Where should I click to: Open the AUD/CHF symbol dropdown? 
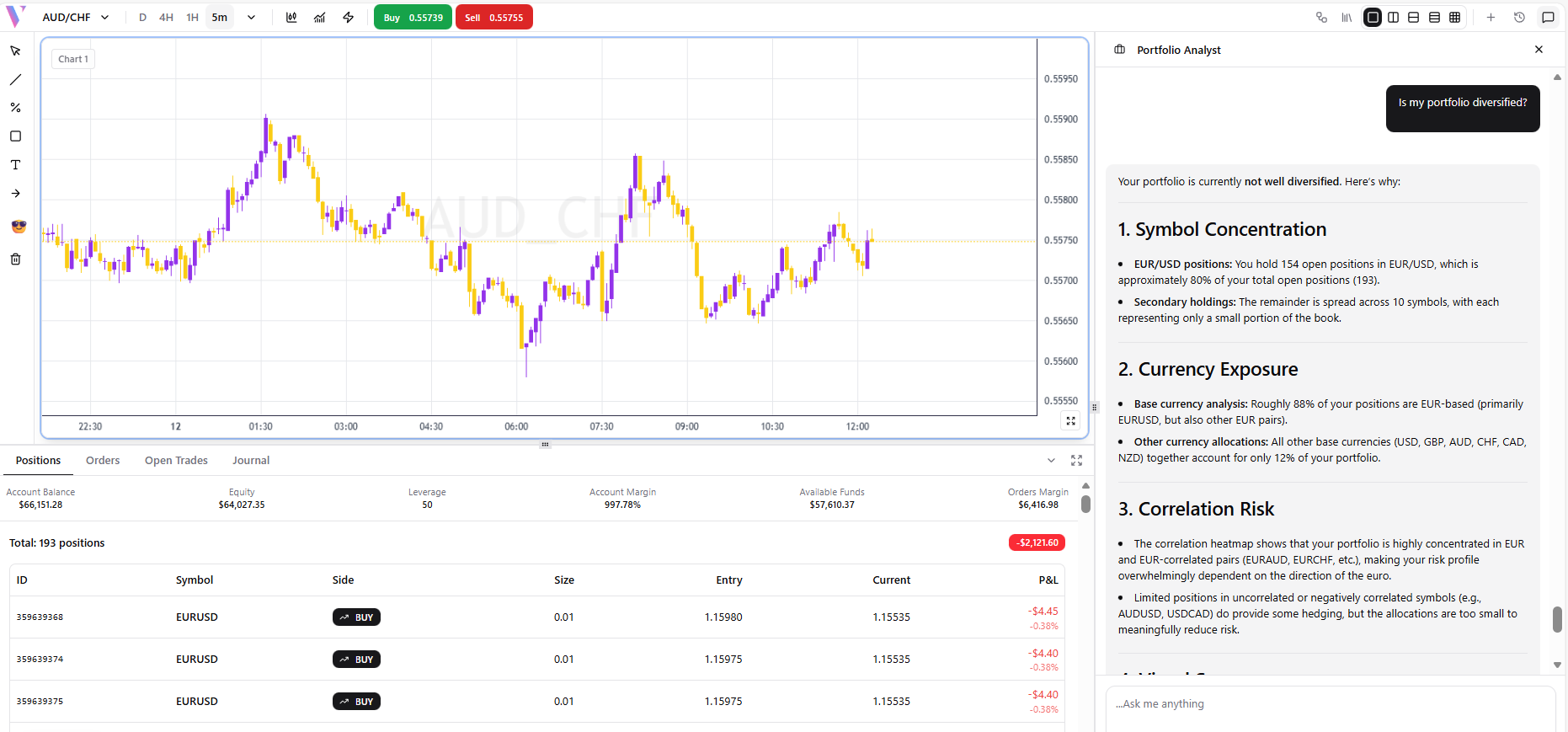76,18
